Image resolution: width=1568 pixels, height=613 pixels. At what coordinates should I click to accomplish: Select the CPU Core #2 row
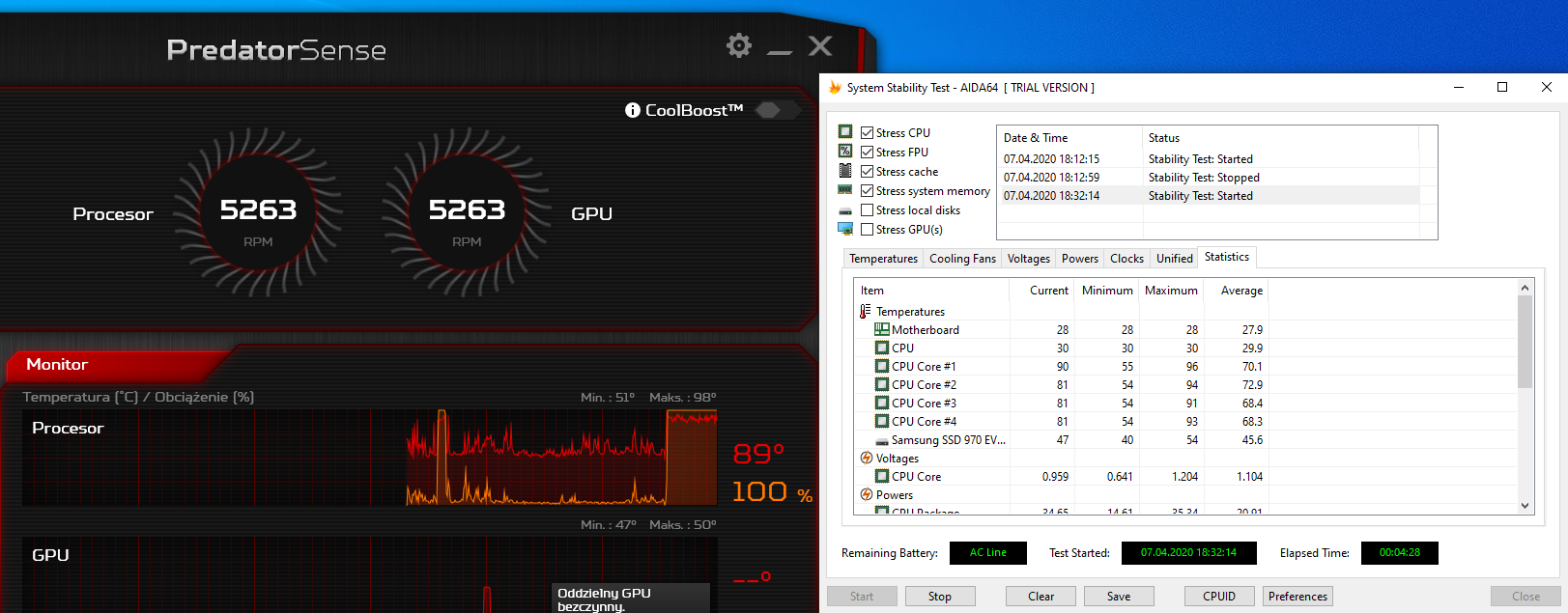click(1060, 385)
